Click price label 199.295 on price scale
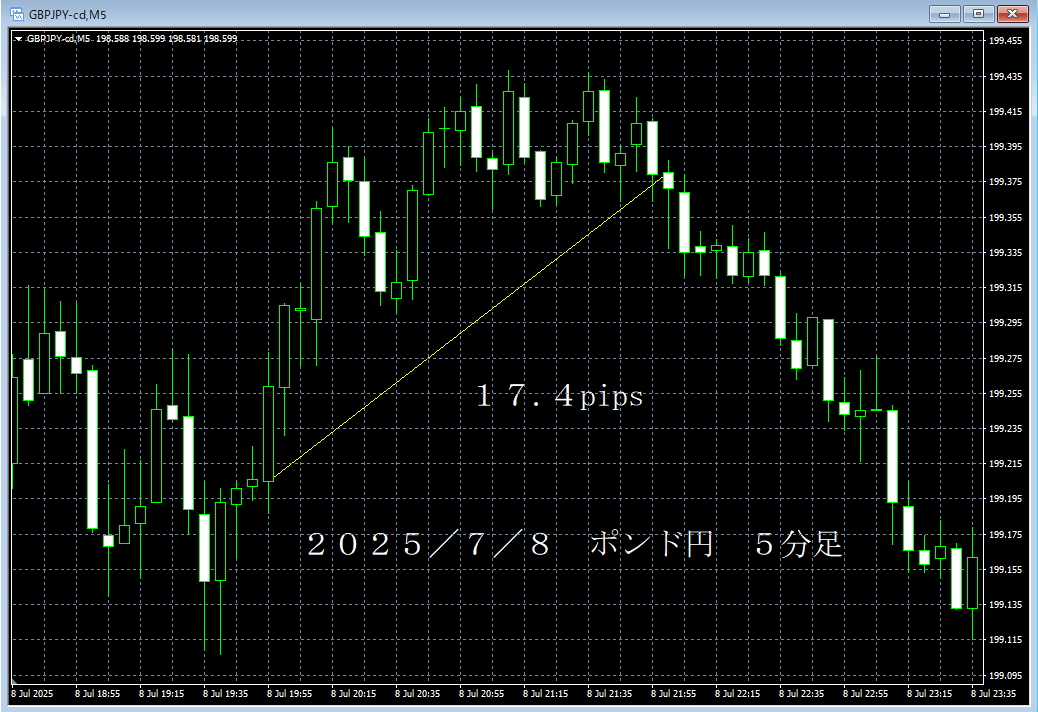 click(1006, 323)
